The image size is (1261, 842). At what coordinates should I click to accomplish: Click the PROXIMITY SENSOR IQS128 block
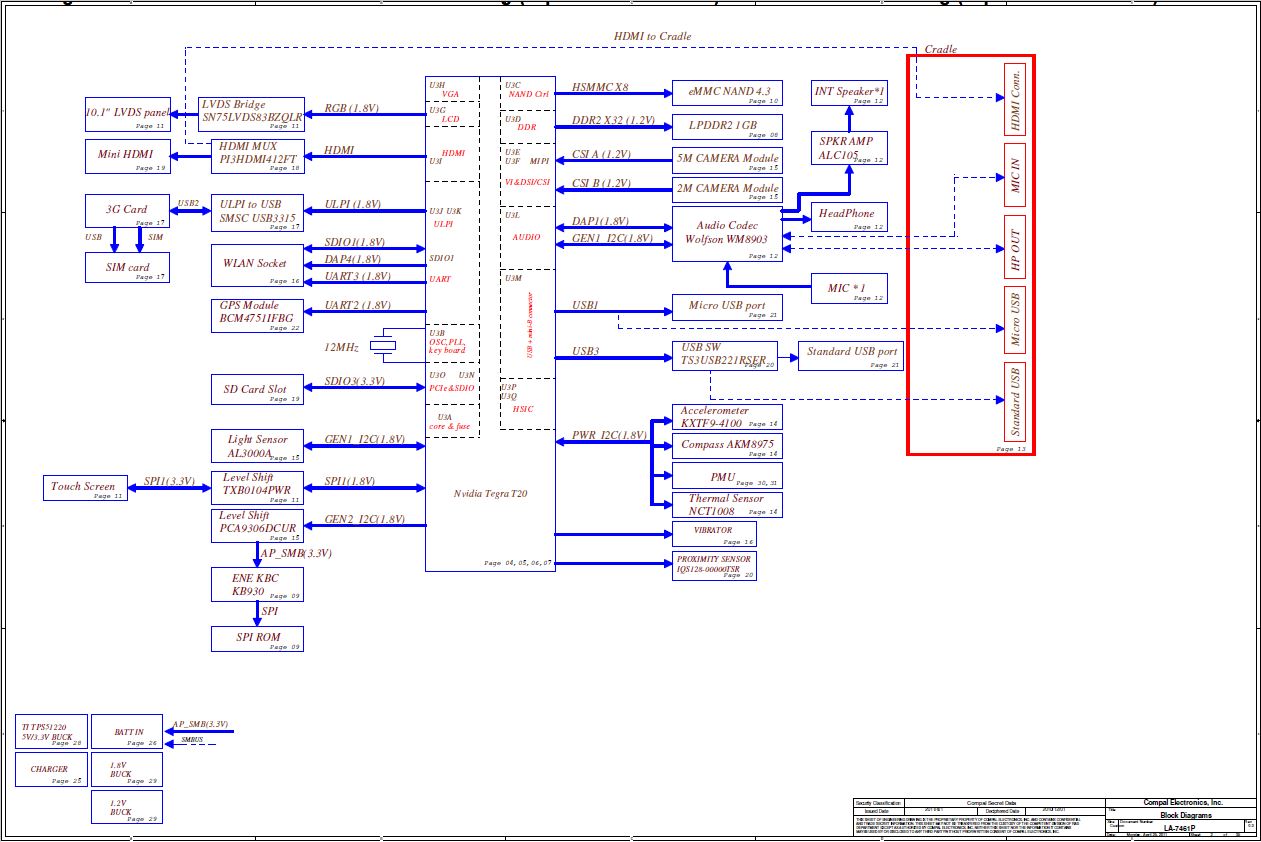tap(714, 566)
